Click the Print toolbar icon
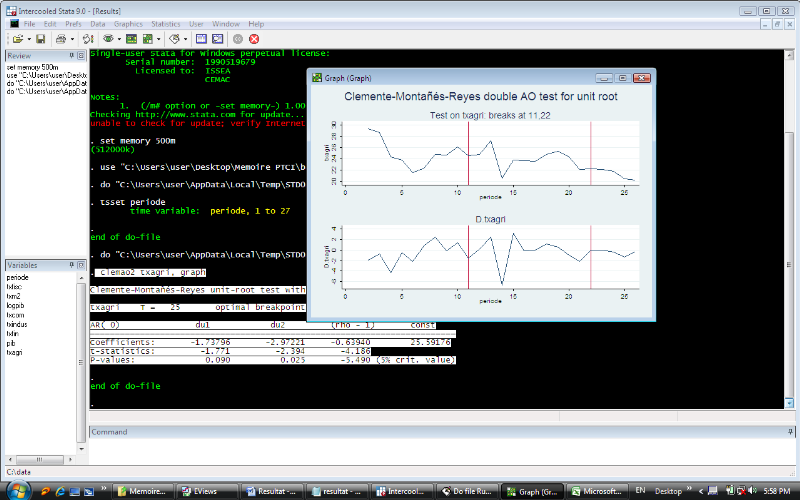 60,38
